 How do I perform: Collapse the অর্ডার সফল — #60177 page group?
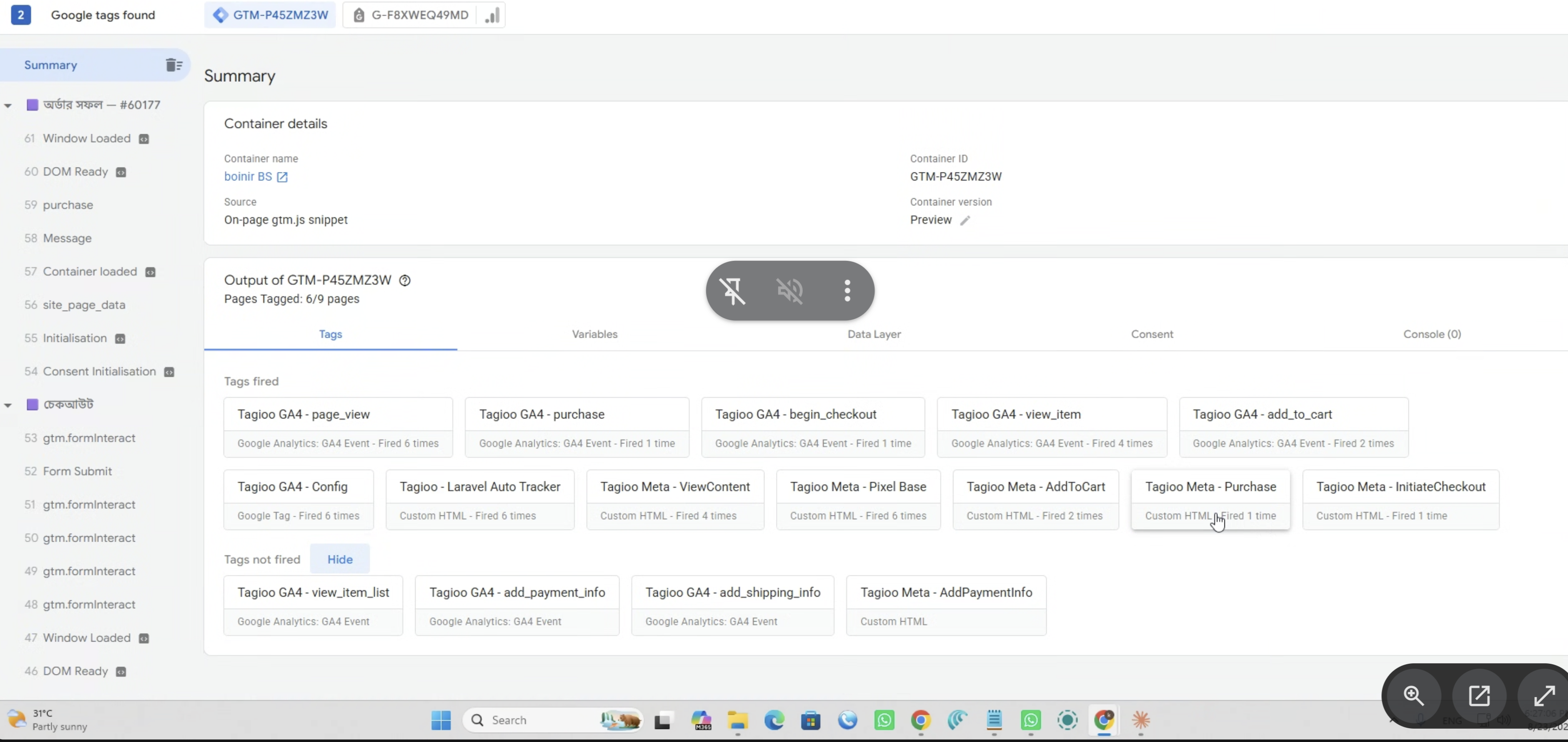(x=8, y=105)
